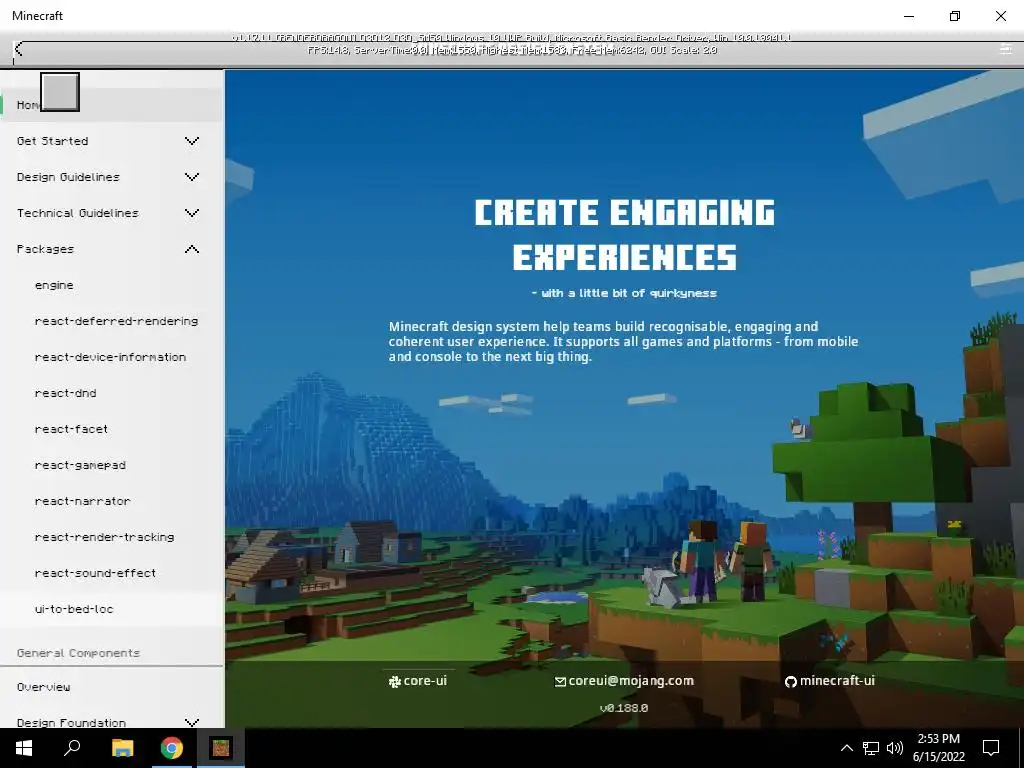Select react-sound-effect entry
Screen dimensions: 1024x768
point(95,573)
